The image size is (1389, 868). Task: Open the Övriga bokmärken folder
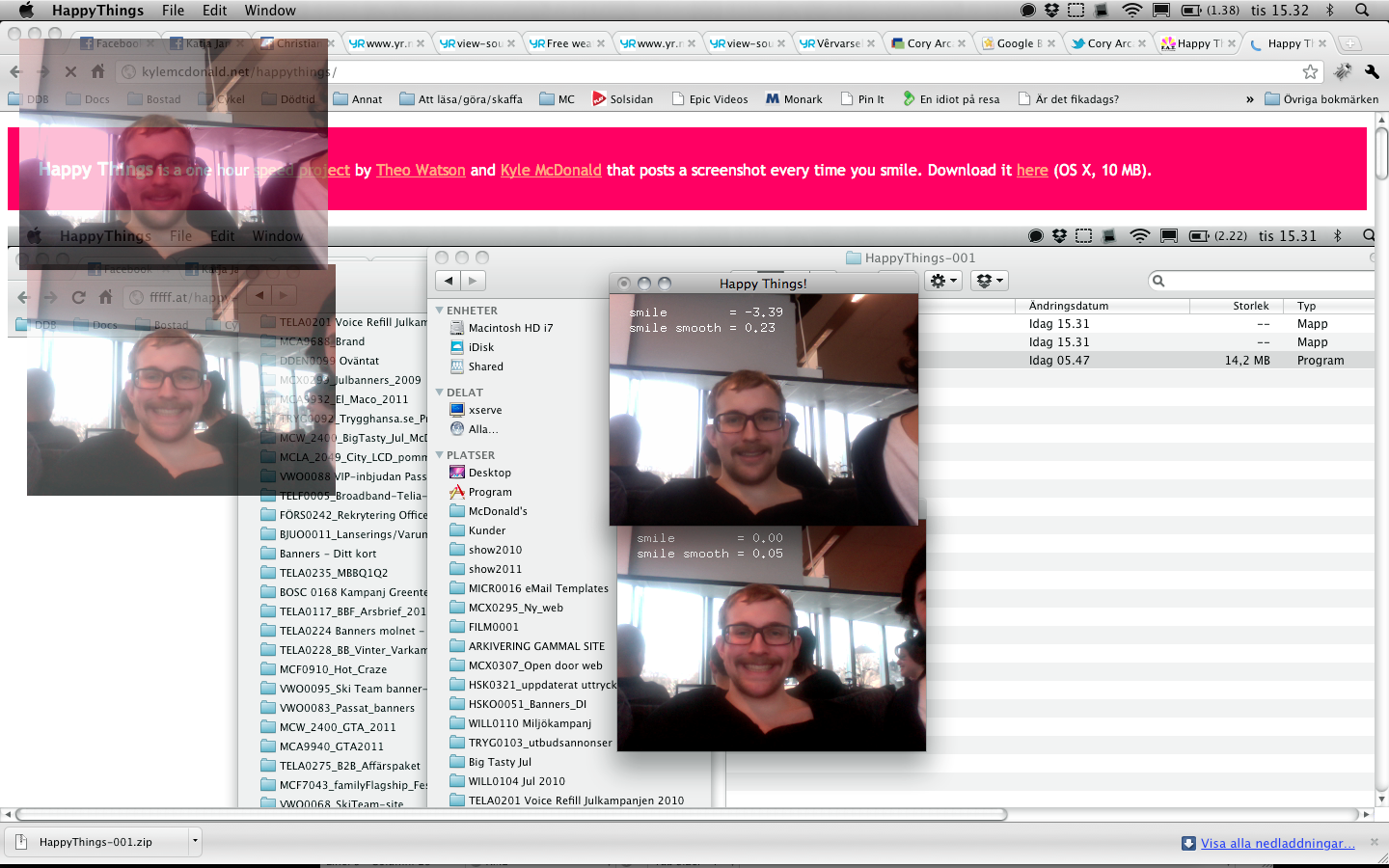(1321, 99)
